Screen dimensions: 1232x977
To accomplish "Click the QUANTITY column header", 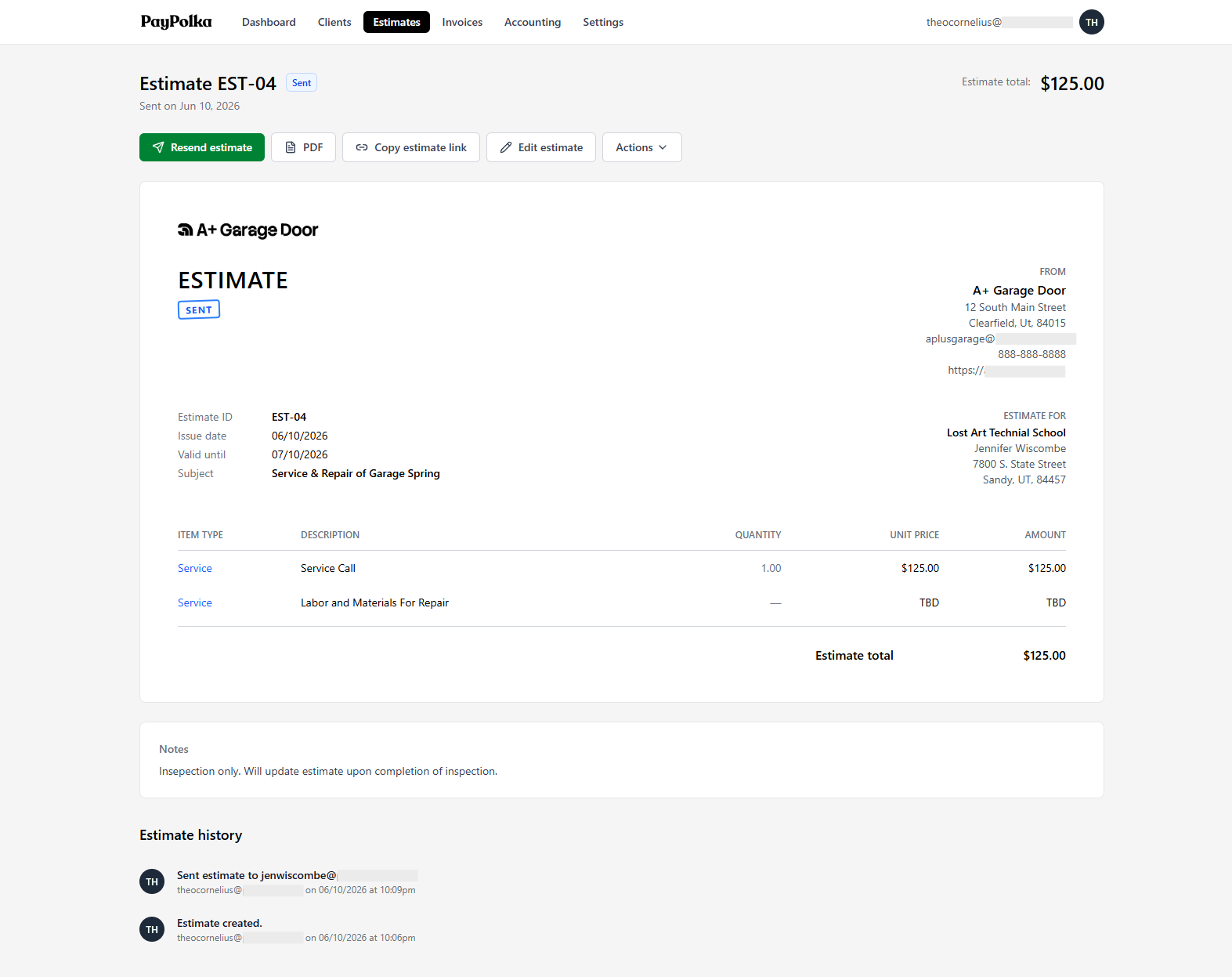I will pyautogui.click(x=757, y=535).
